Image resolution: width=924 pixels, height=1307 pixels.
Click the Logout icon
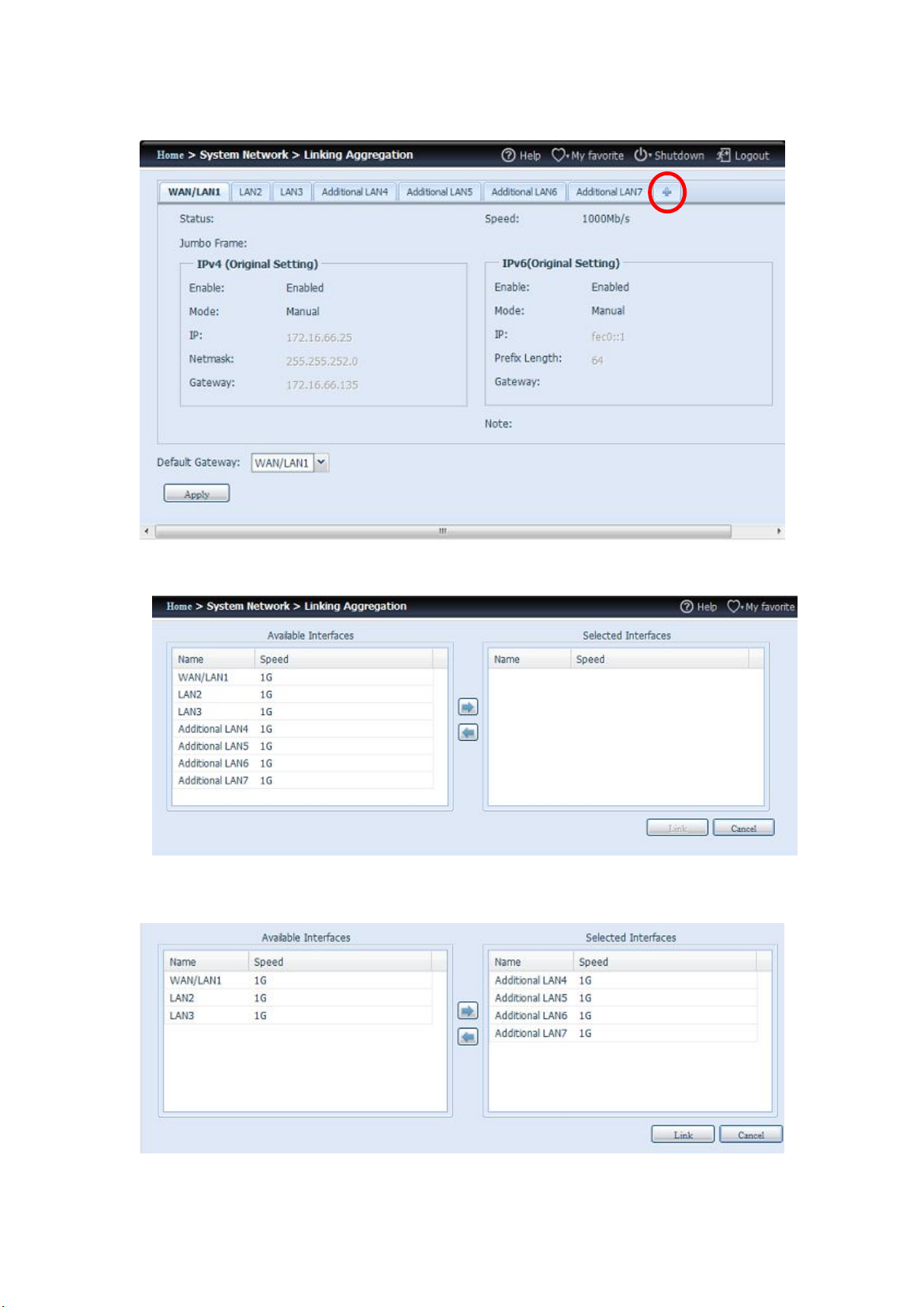723,155
